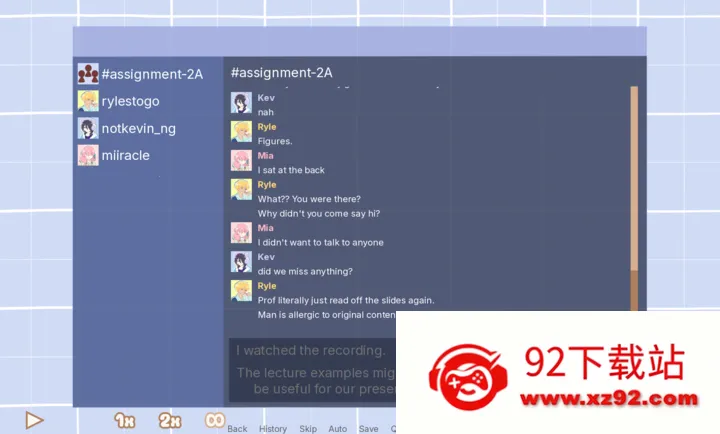Set text speed to 2x
The width and height of the screenshot is (720, 434).
tap(170, 421)
